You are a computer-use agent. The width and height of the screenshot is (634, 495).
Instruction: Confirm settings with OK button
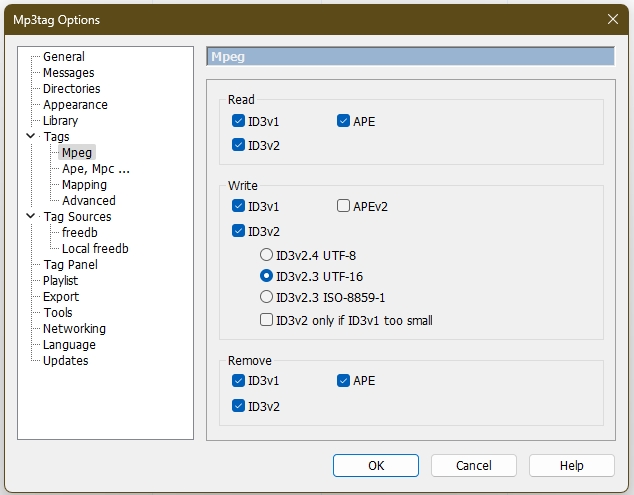376,465
